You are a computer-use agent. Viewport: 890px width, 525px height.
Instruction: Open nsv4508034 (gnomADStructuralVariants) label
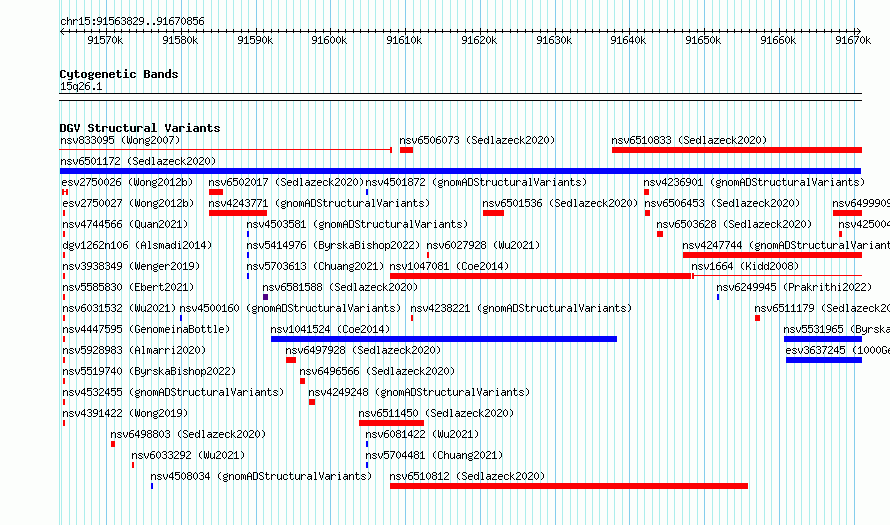pos(261,476)
